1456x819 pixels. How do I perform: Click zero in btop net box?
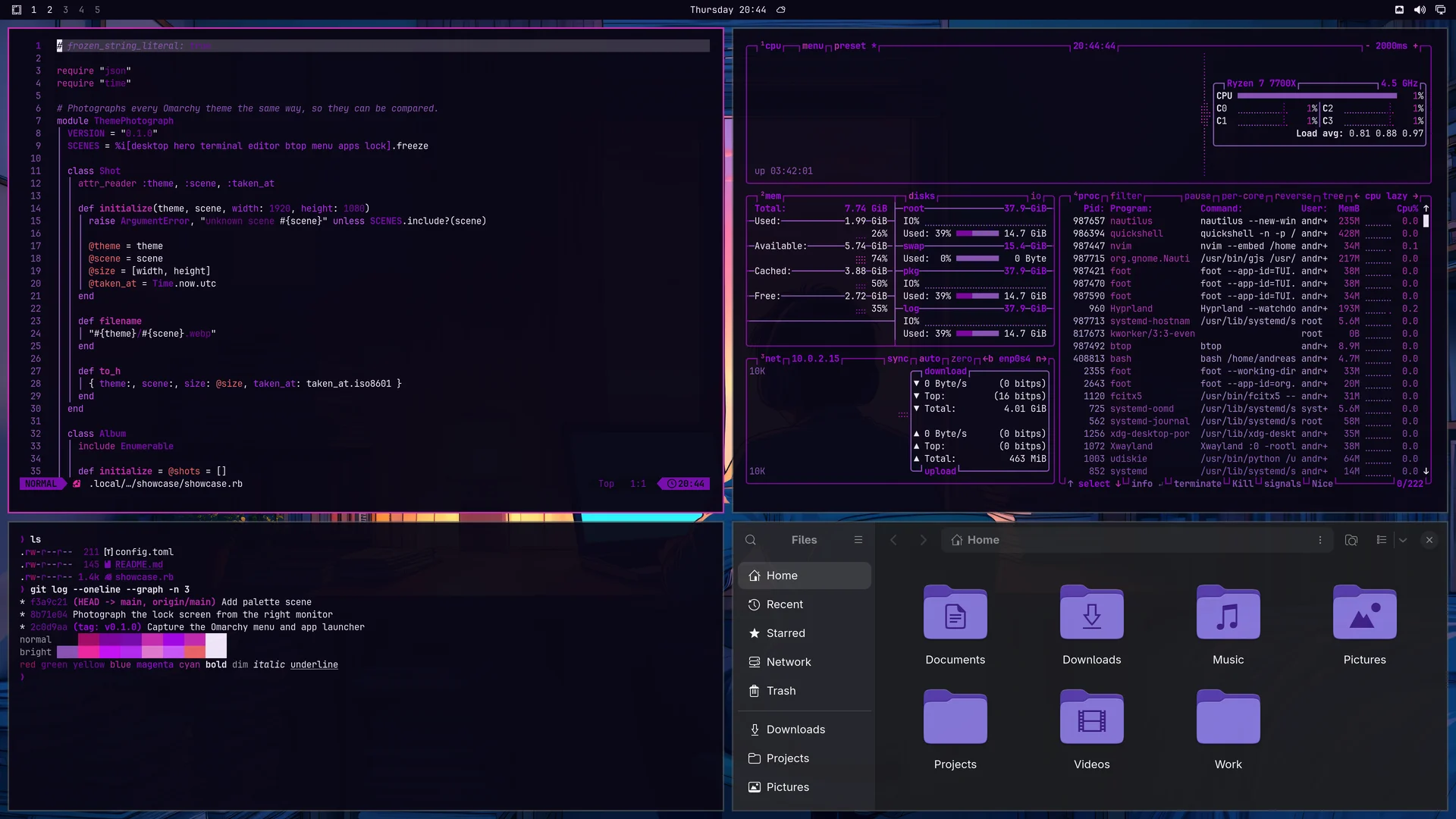(x=962, y=359)
